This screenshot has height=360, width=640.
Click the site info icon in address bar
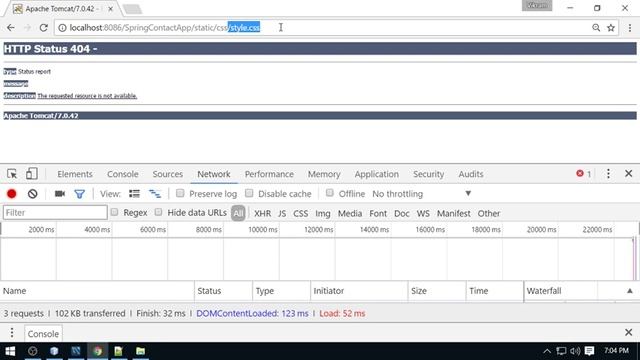click(62, 28)
